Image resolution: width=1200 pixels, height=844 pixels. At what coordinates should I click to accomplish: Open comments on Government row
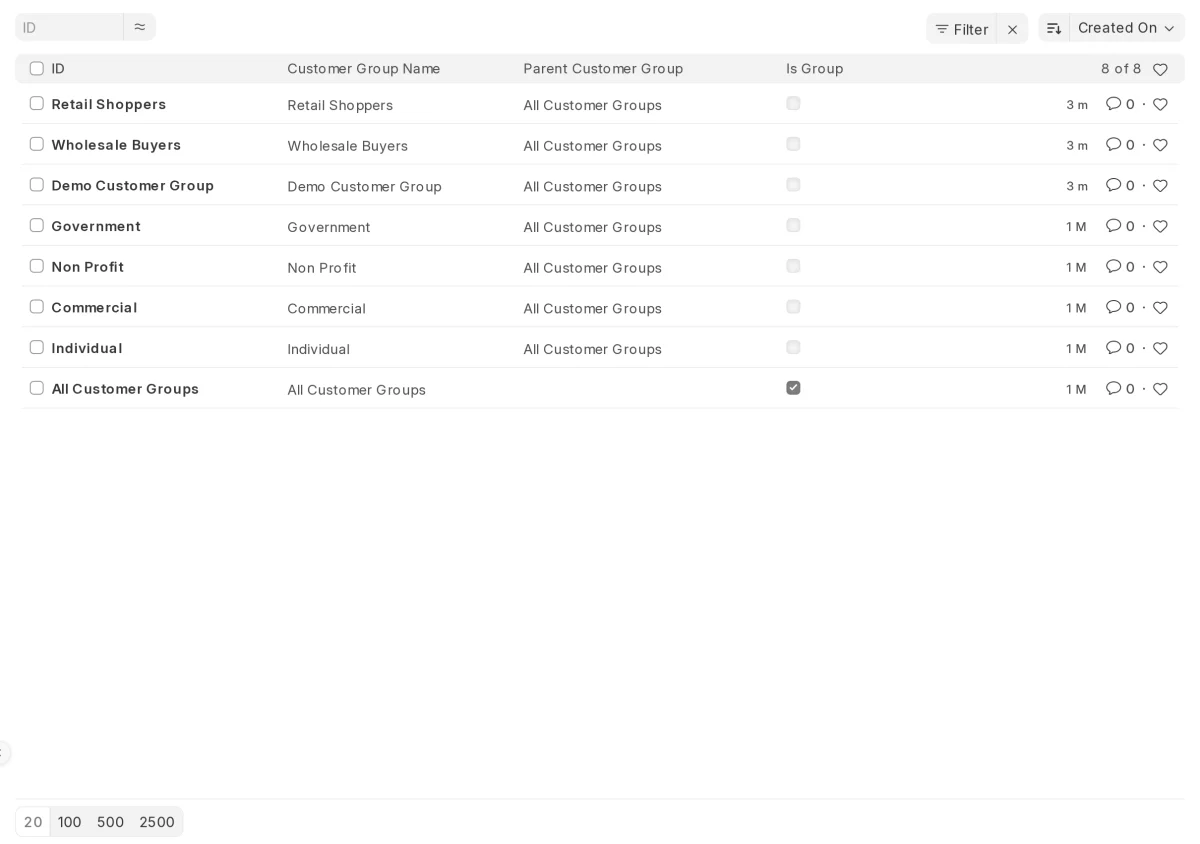[x=1120, y=226]
